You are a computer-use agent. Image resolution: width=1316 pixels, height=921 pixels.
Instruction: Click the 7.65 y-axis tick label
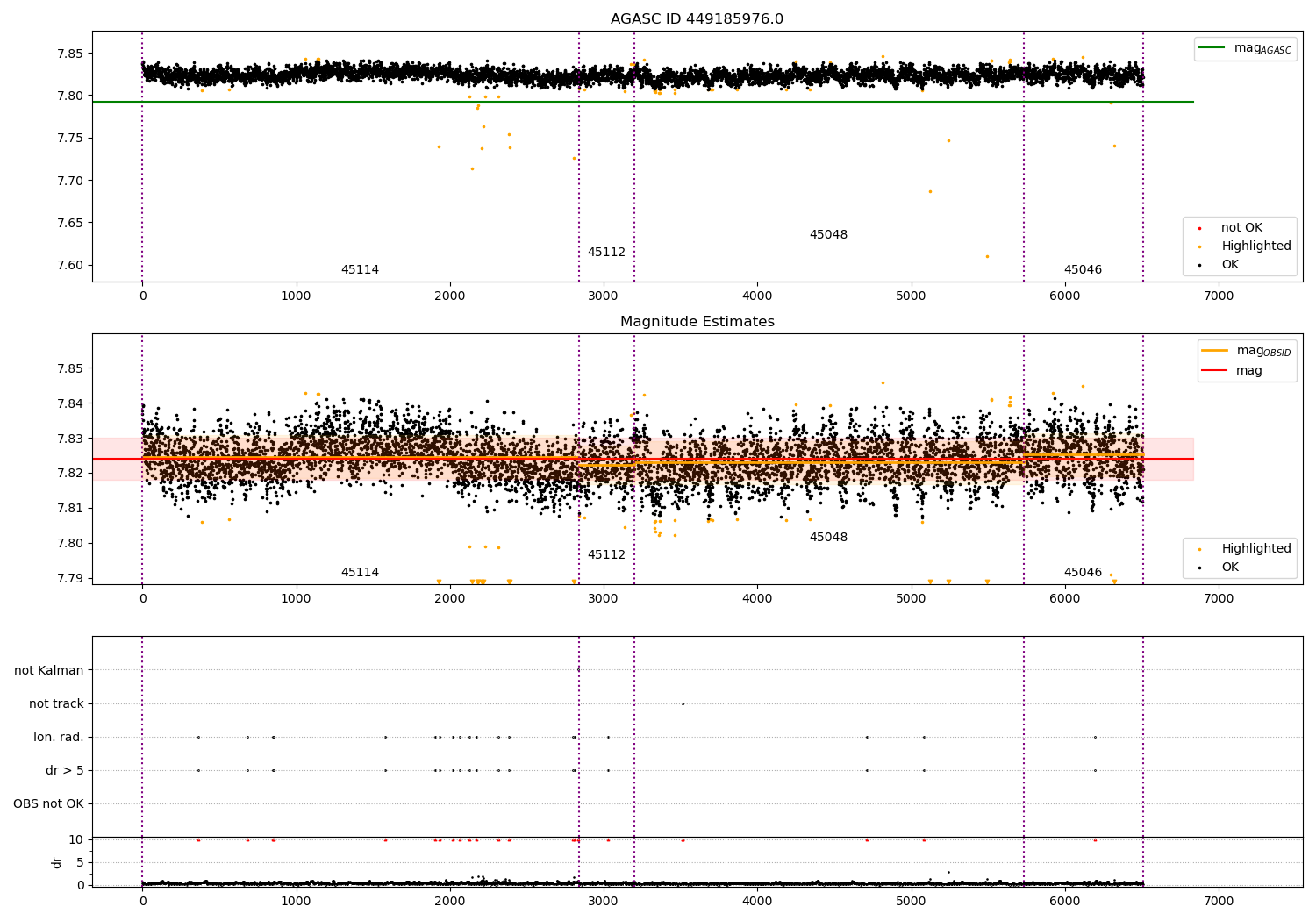(69, 223)
